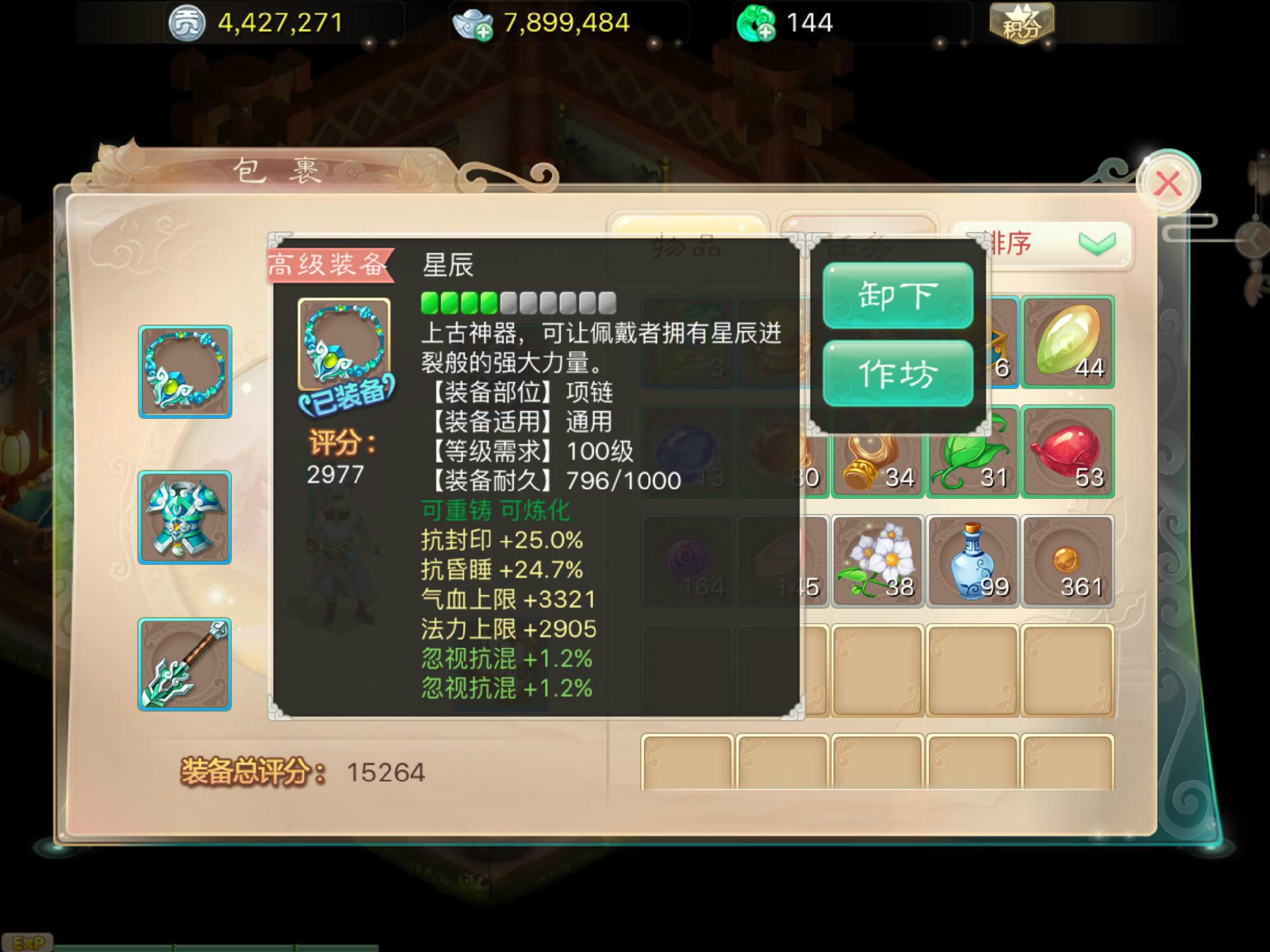The image size is (1270, 952).
Task: Click the 作坊 workshop button
Action: [898, 373]
